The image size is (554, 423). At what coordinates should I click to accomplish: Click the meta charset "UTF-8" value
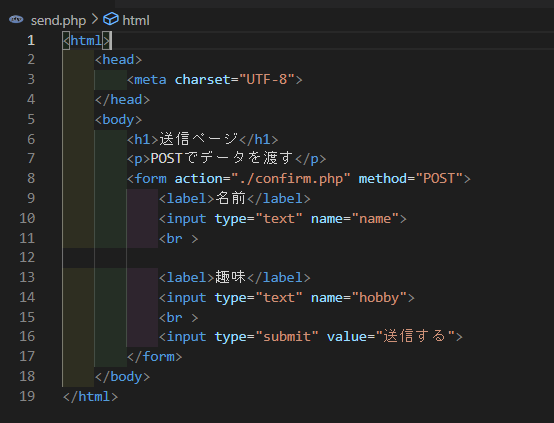coord(267,80)
